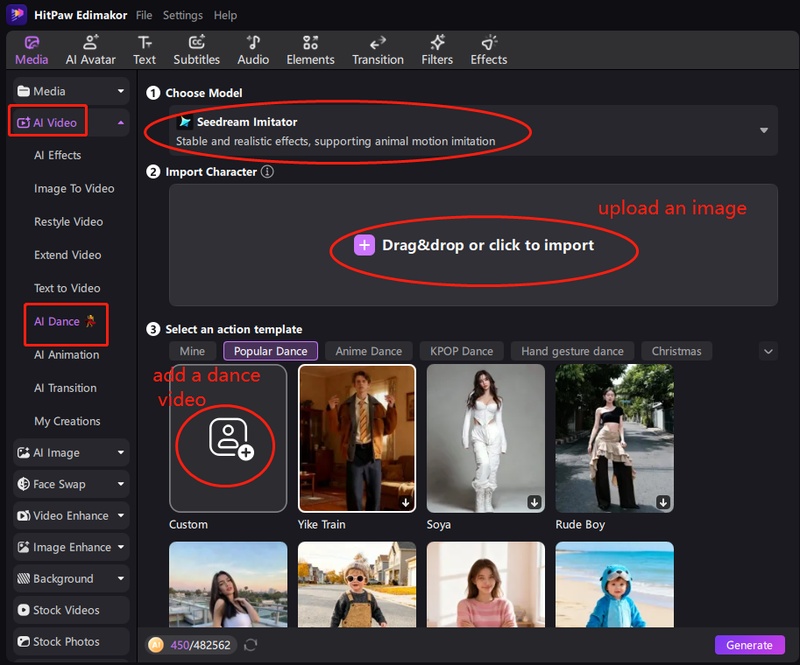Open Text to Video in sidebar
800x665 pixels.
click(67, 288)
